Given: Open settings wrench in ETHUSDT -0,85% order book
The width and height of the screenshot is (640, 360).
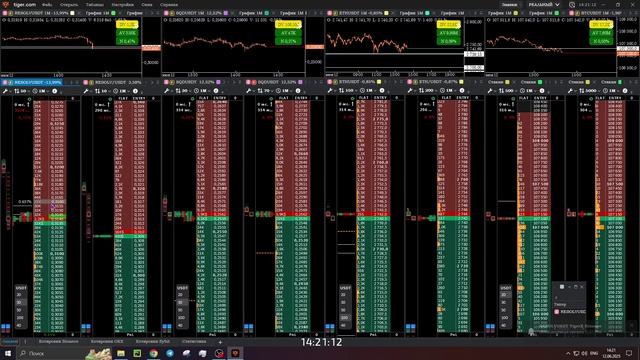Looking at the screenshot, I should coord(330,91).
